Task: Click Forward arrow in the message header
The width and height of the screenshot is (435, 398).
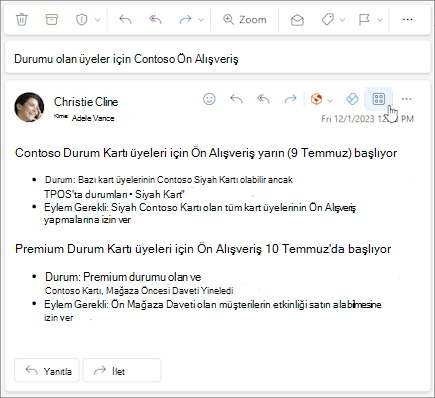Action: coord(290,99)
